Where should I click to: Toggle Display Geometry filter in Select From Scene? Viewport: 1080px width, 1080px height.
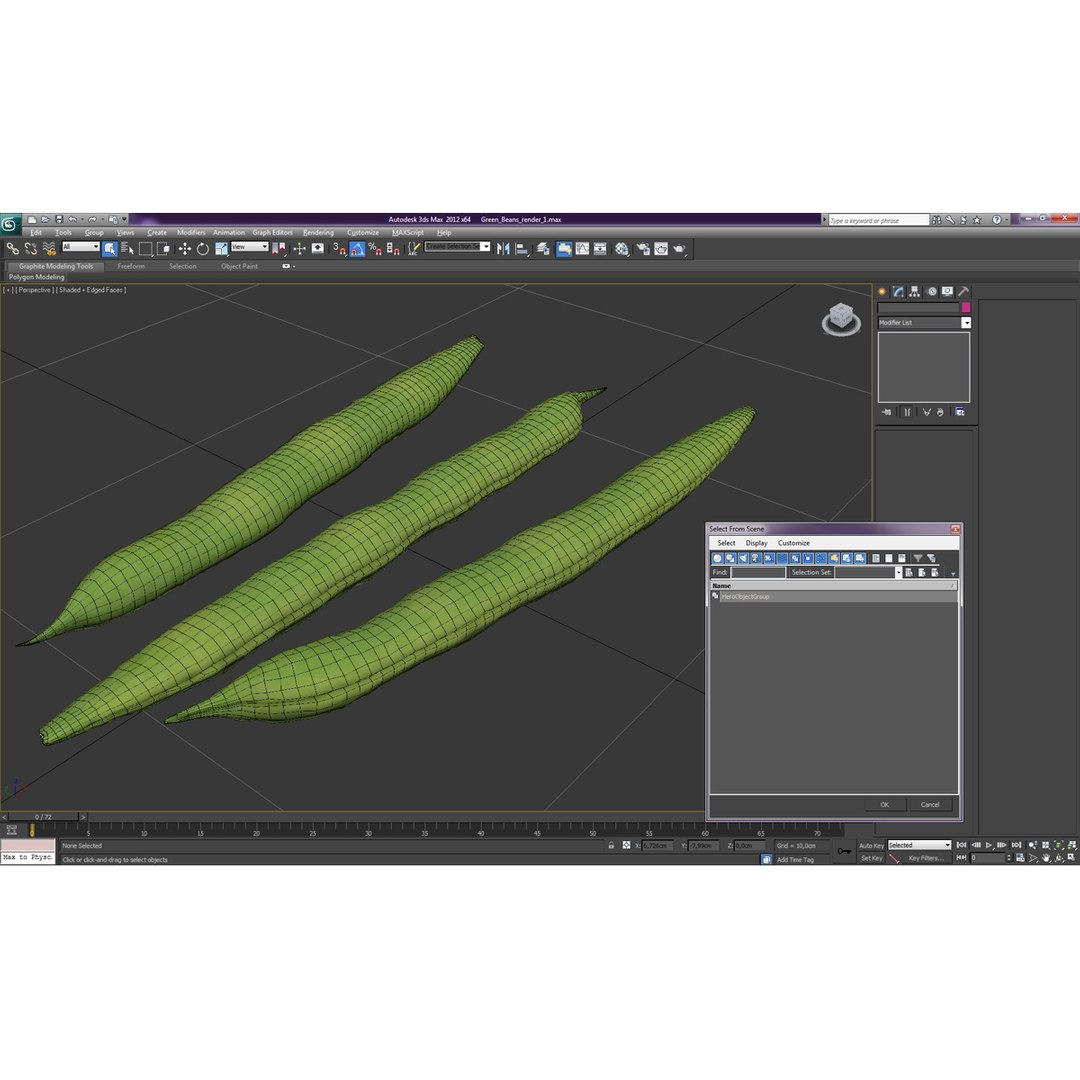coord(717,559)
